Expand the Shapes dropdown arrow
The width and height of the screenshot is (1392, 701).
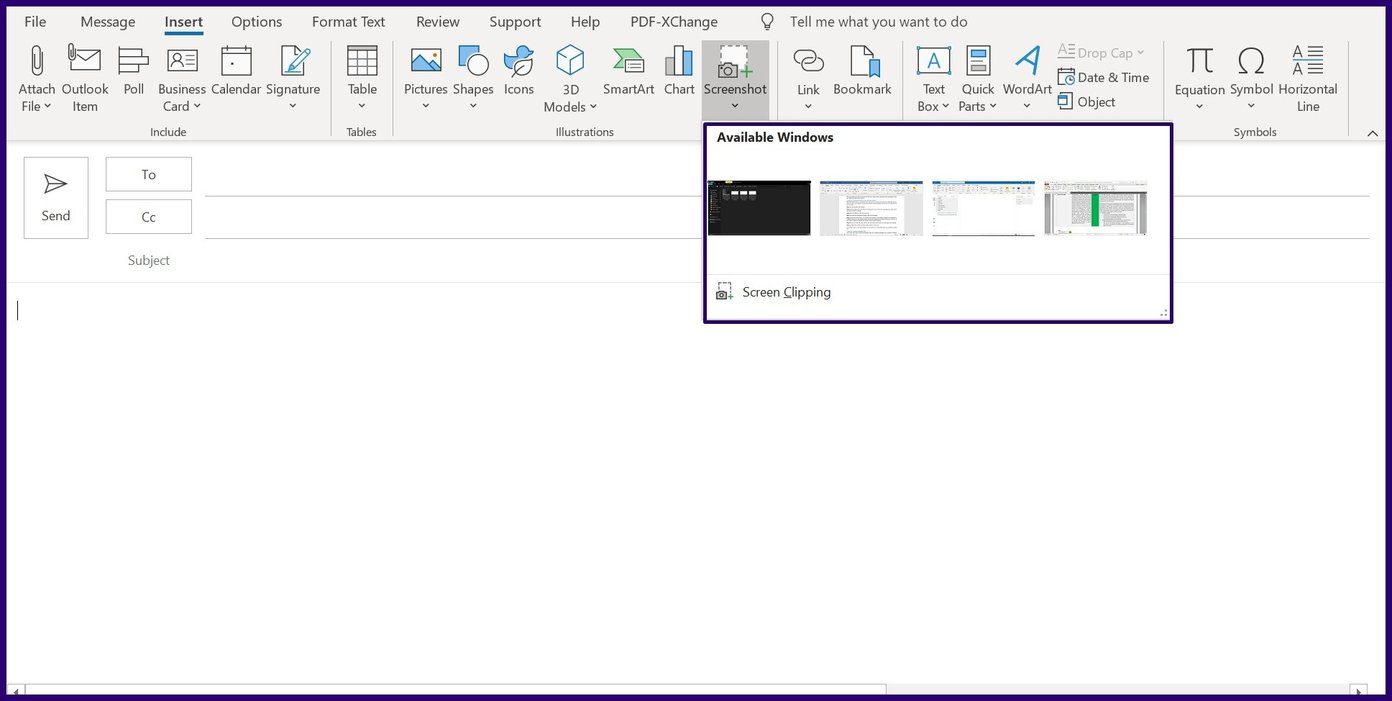[473, 106]
